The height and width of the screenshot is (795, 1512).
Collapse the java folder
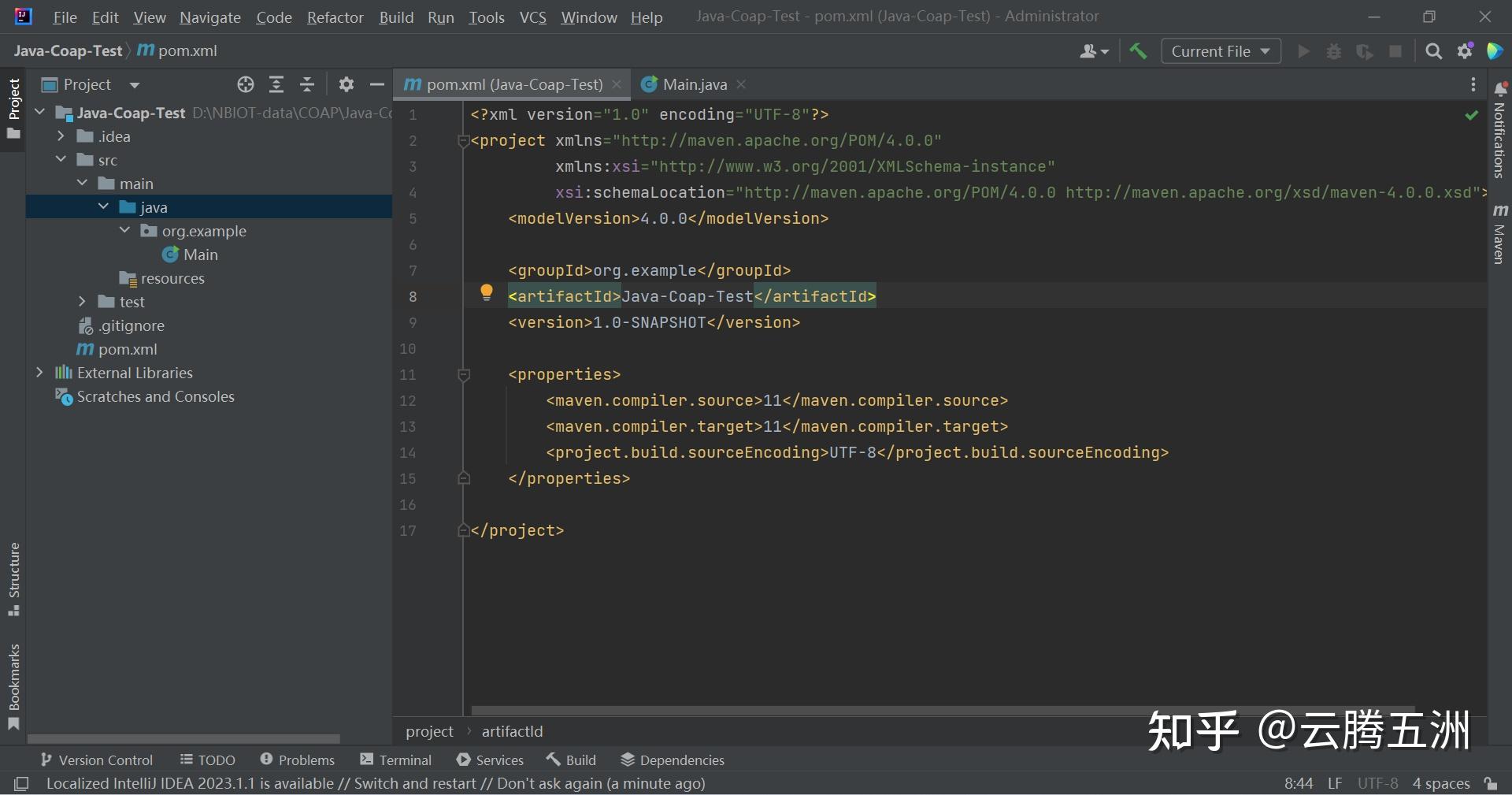pos(104,207)
